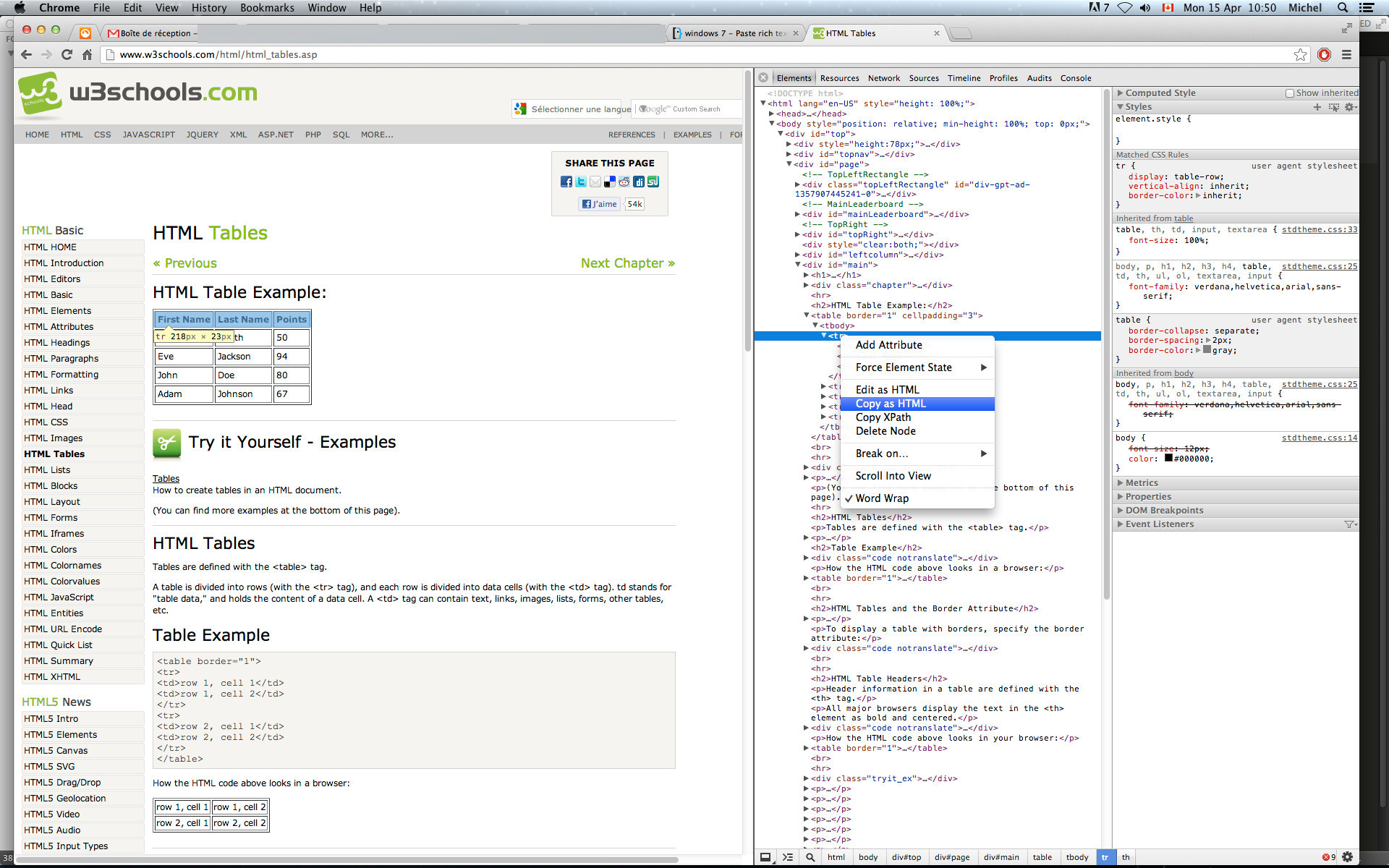The height and width of the screenshot is (868, 1389).
Task: Click the bookmark star icon
Action: click(x=1300, y=55)
